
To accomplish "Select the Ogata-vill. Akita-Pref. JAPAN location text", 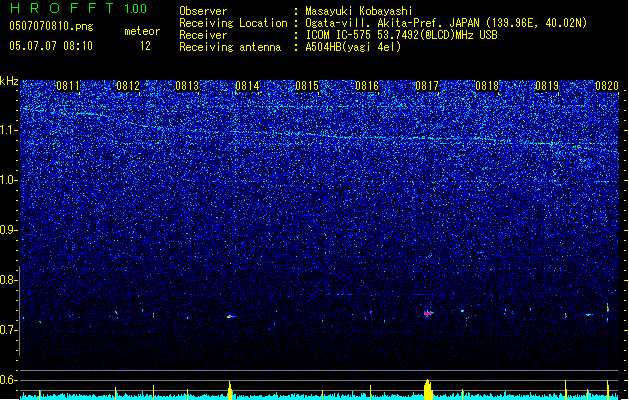I will point(446,23).
